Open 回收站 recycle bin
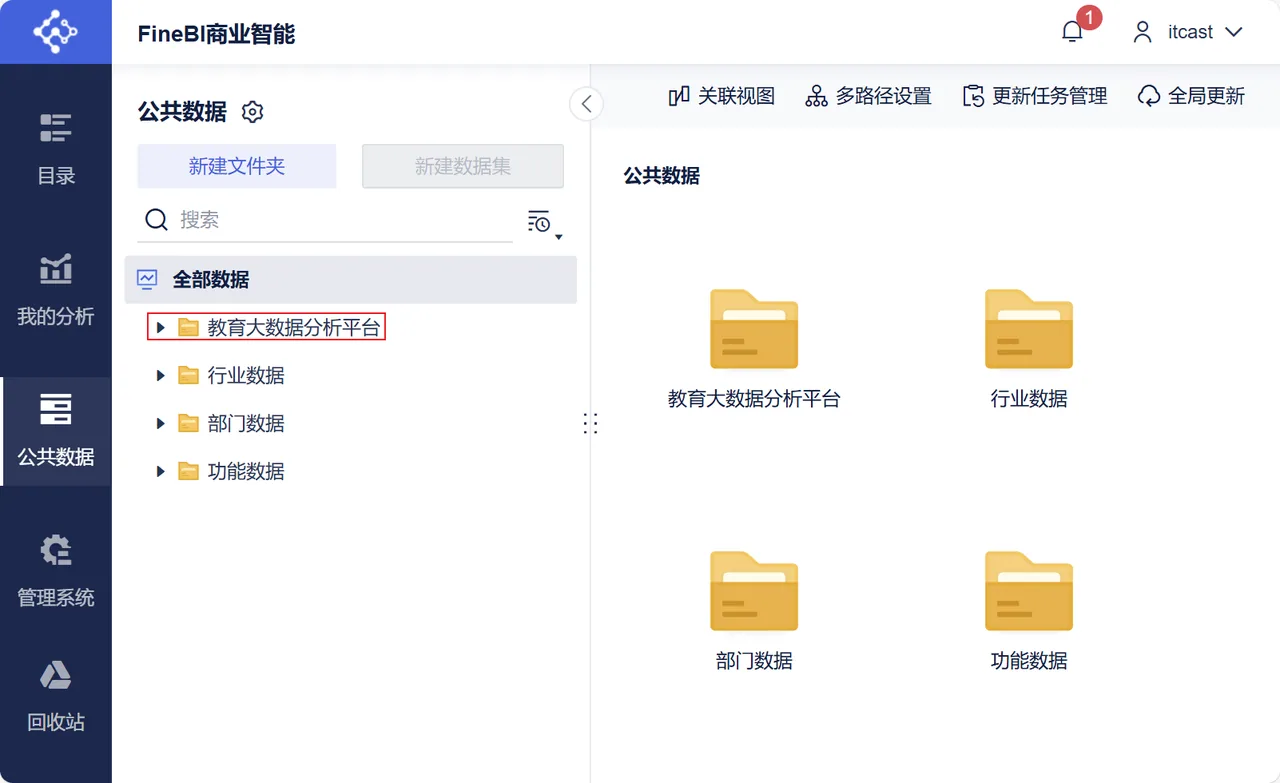1280x783 pixels. coord(56,697)
